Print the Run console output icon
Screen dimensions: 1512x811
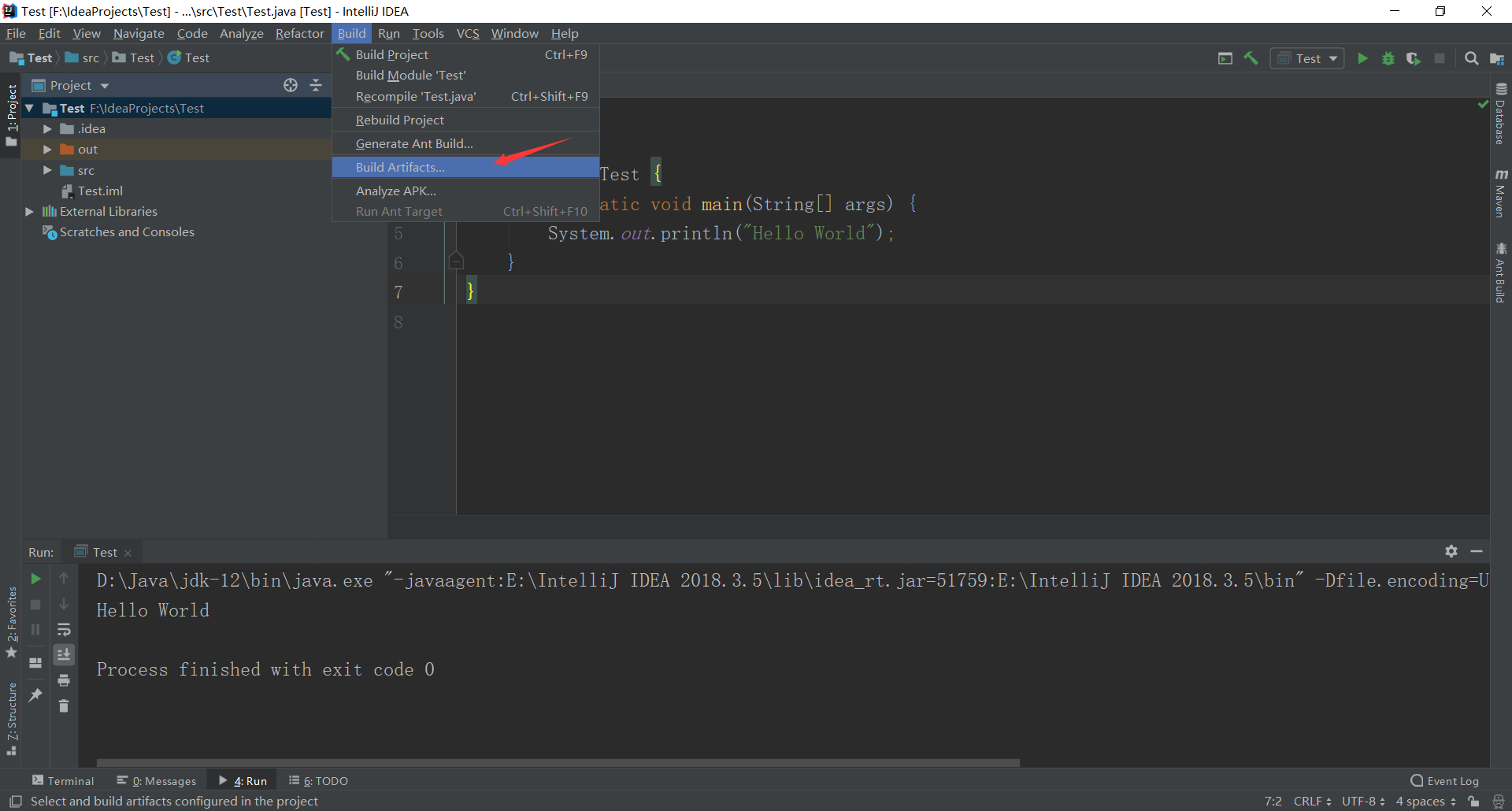click(x=64, y=680)
